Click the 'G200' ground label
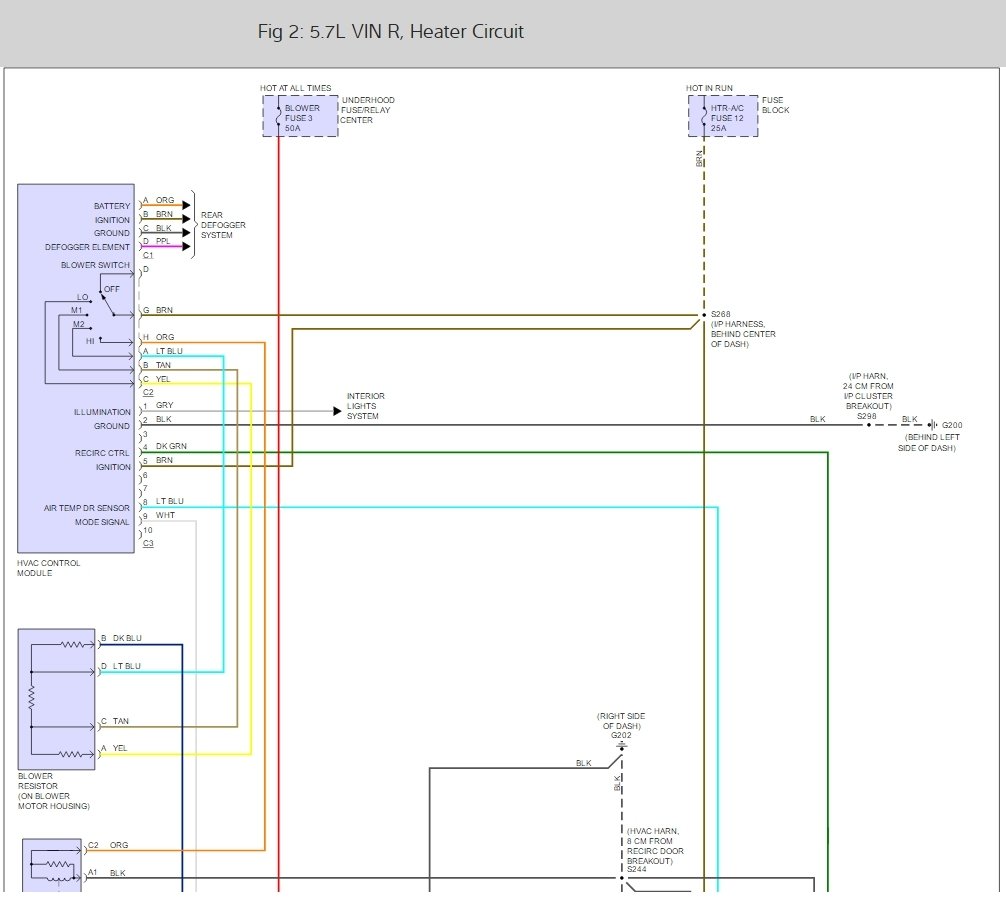The width and height of the screenshot is (1006, 910). [952, 425]
